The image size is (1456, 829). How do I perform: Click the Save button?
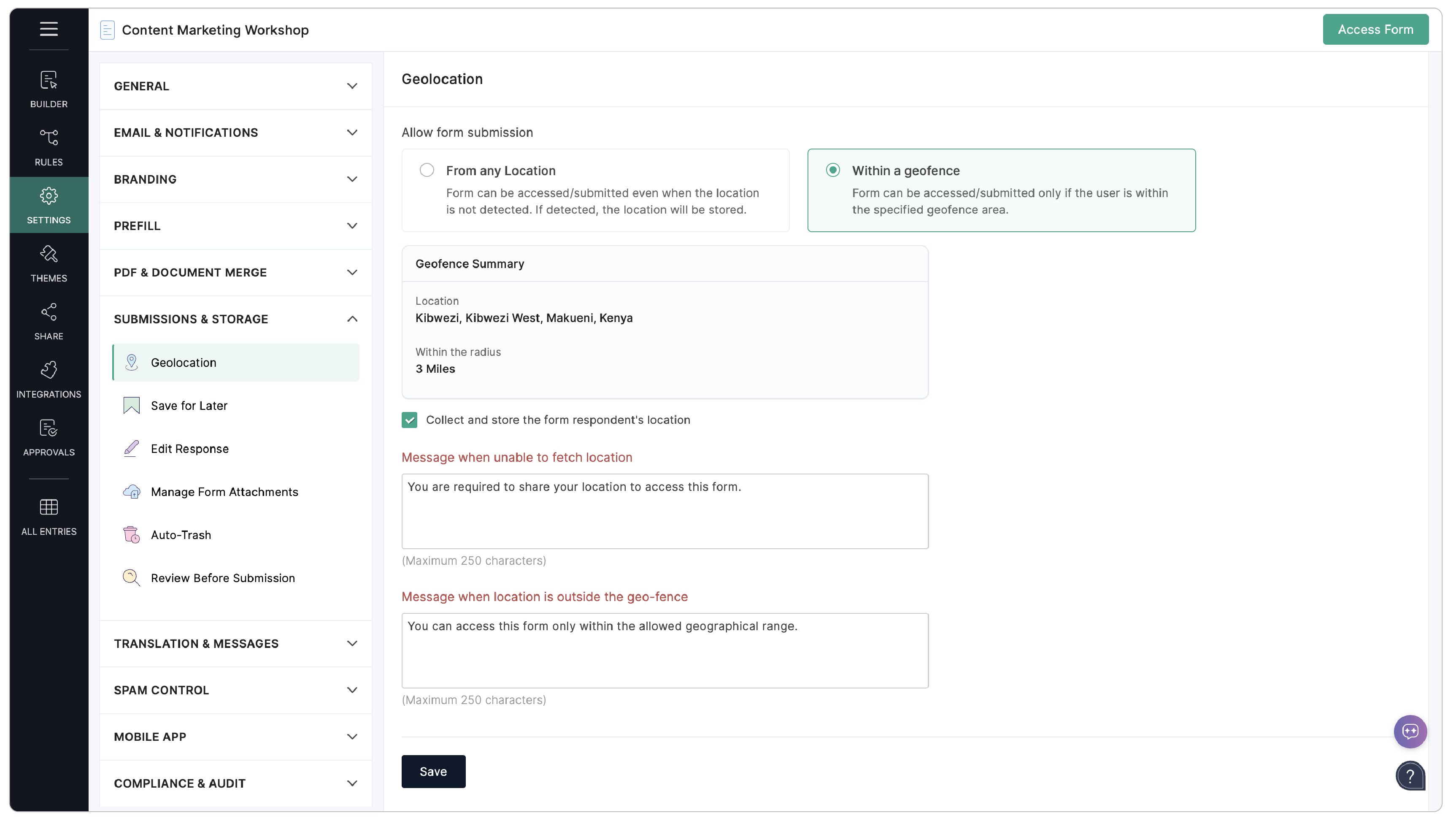433,771
